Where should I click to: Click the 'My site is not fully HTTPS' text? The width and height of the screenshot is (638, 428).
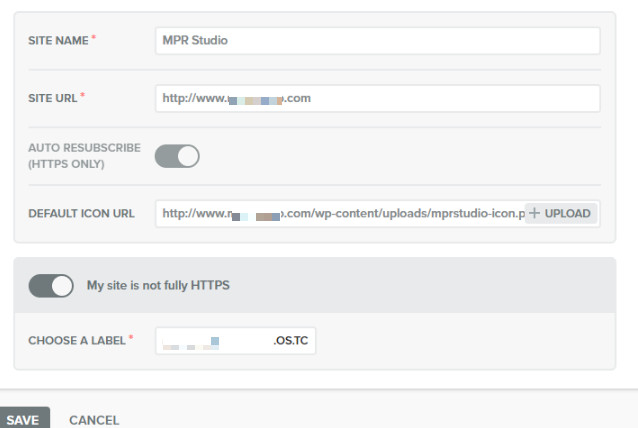click(158, 286)
